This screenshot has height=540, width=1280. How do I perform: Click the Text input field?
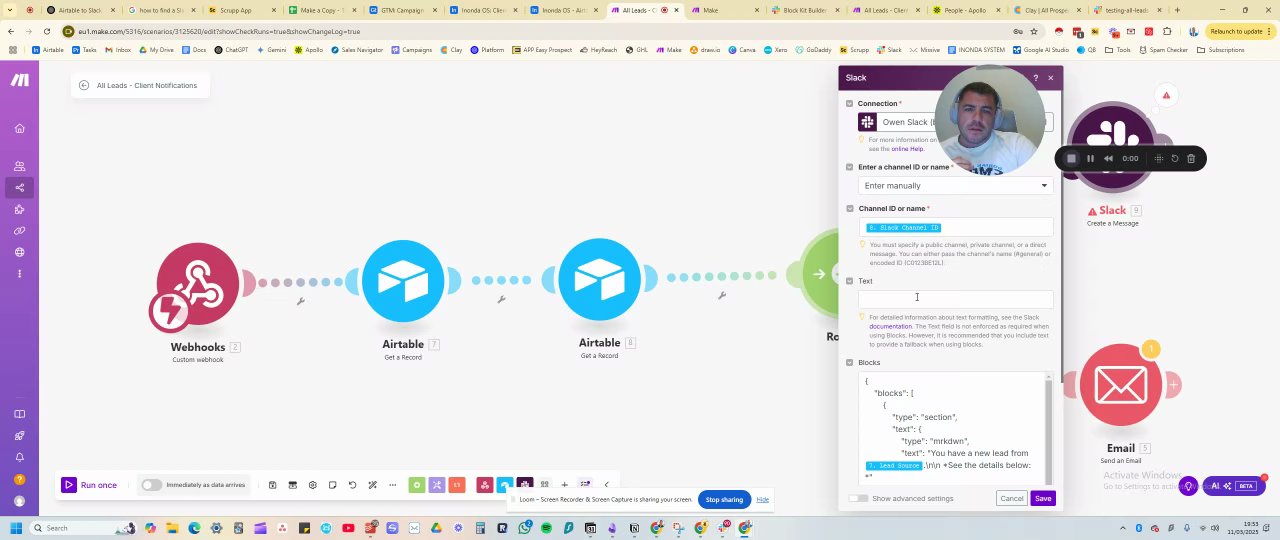point(955,298)
